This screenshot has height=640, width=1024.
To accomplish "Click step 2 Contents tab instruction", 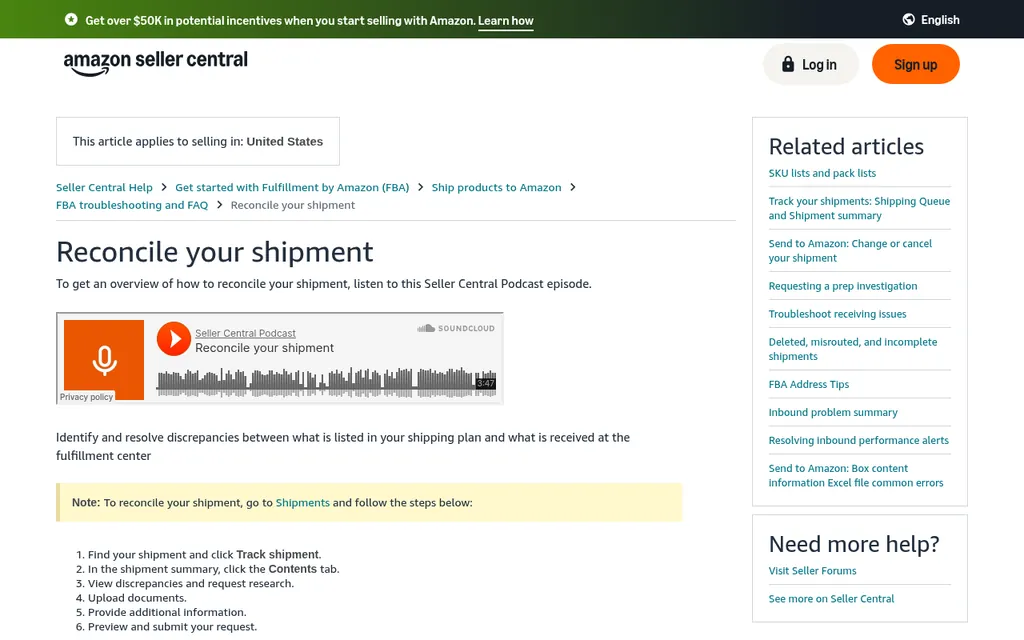I will (214, 569).
